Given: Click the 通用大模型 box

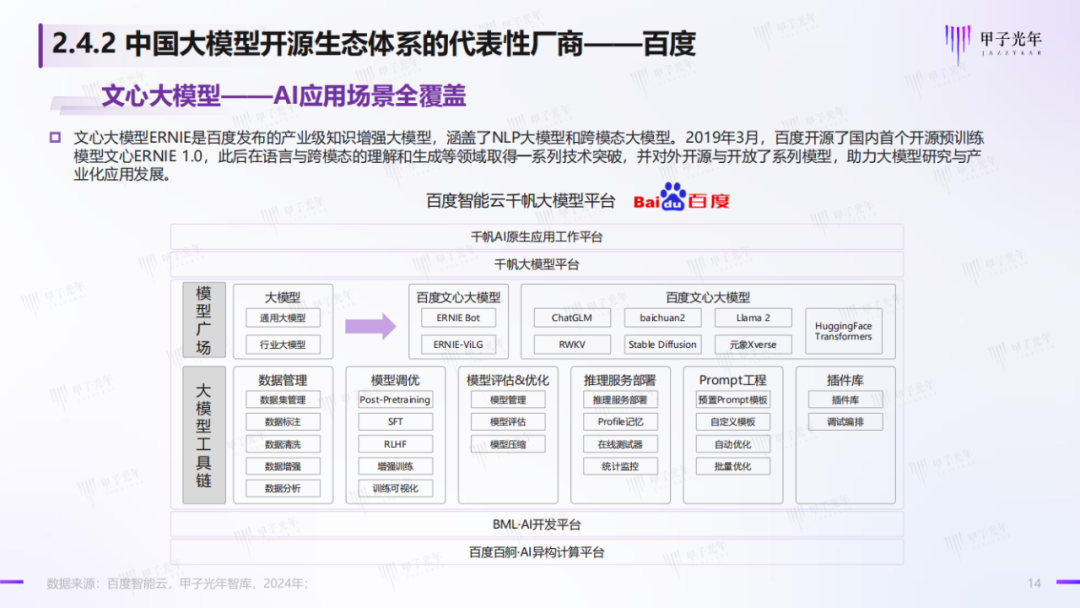Looking at the screenshot, I should (x=283, y=318).
